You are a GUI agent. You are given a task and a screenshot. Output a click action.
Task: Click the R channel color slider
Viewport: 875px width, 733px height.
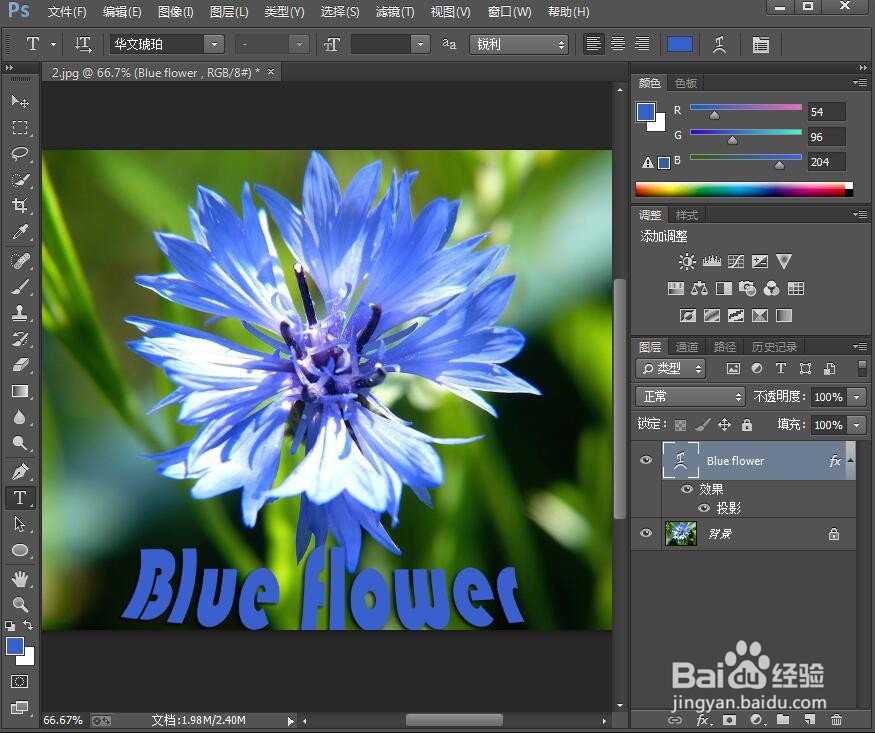point(746,107)
